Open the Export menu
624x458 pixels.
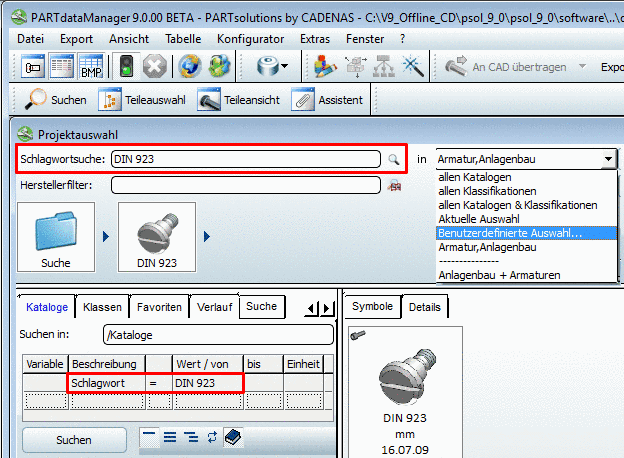click(x=76, y=39)
